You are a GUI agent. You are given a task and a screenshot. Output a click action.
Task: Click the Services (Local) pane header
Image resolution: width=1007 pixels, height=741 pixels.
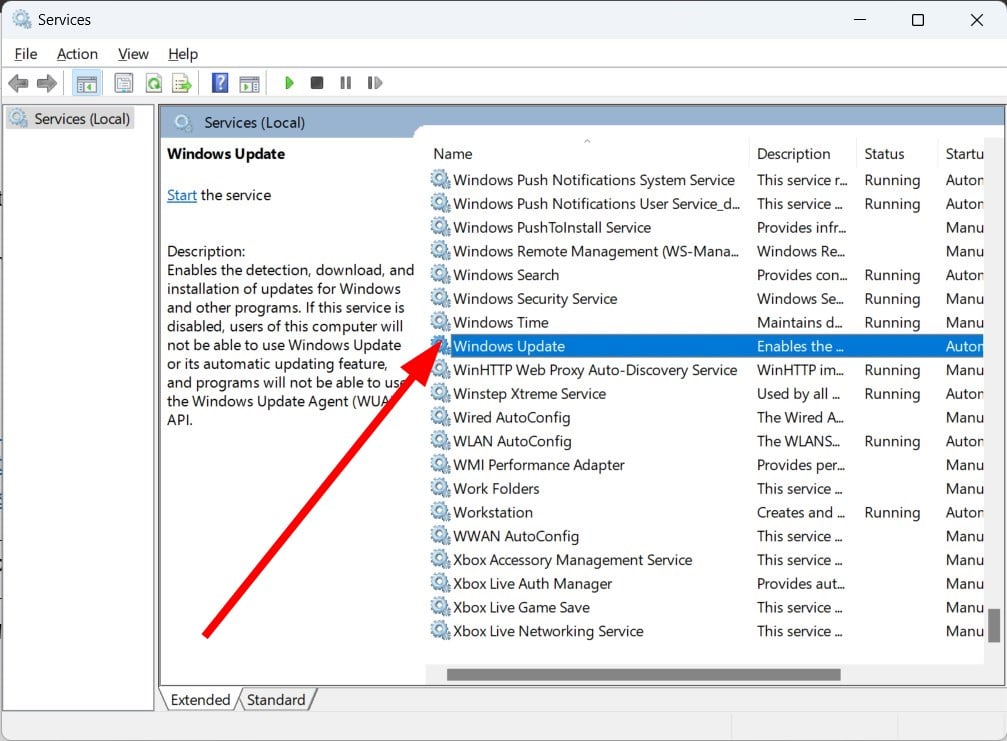(x=254, y=123)
